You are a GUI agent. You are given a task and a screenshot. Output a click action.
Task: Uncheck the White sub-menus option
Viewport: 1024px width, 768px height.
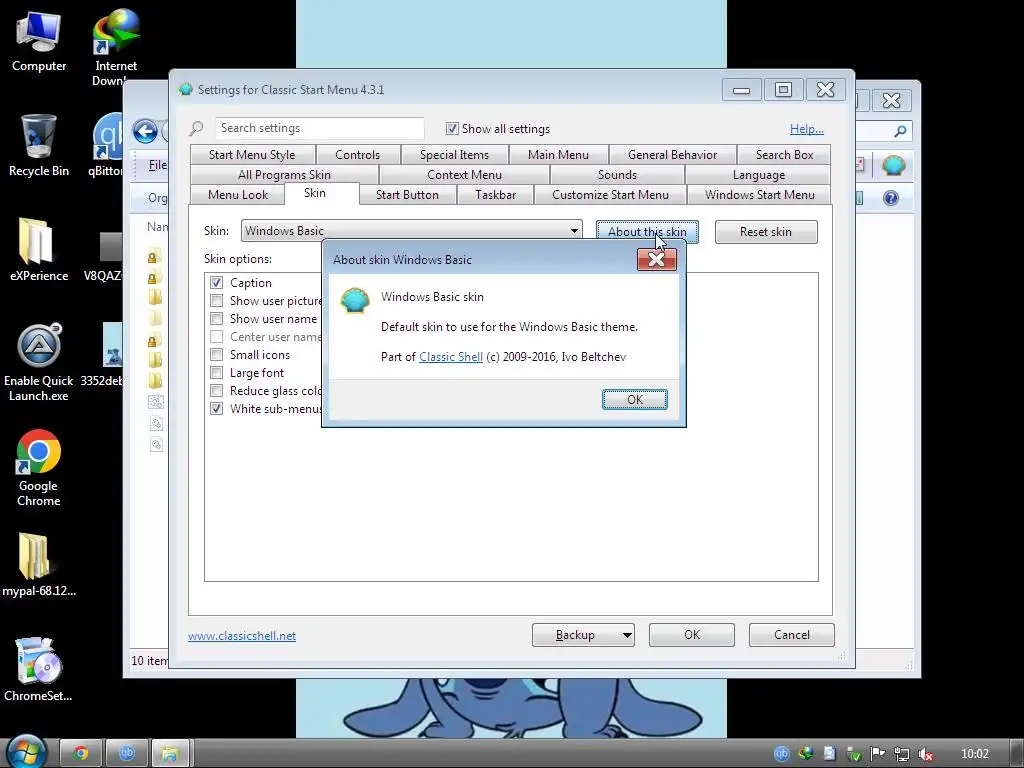point(216,409)
